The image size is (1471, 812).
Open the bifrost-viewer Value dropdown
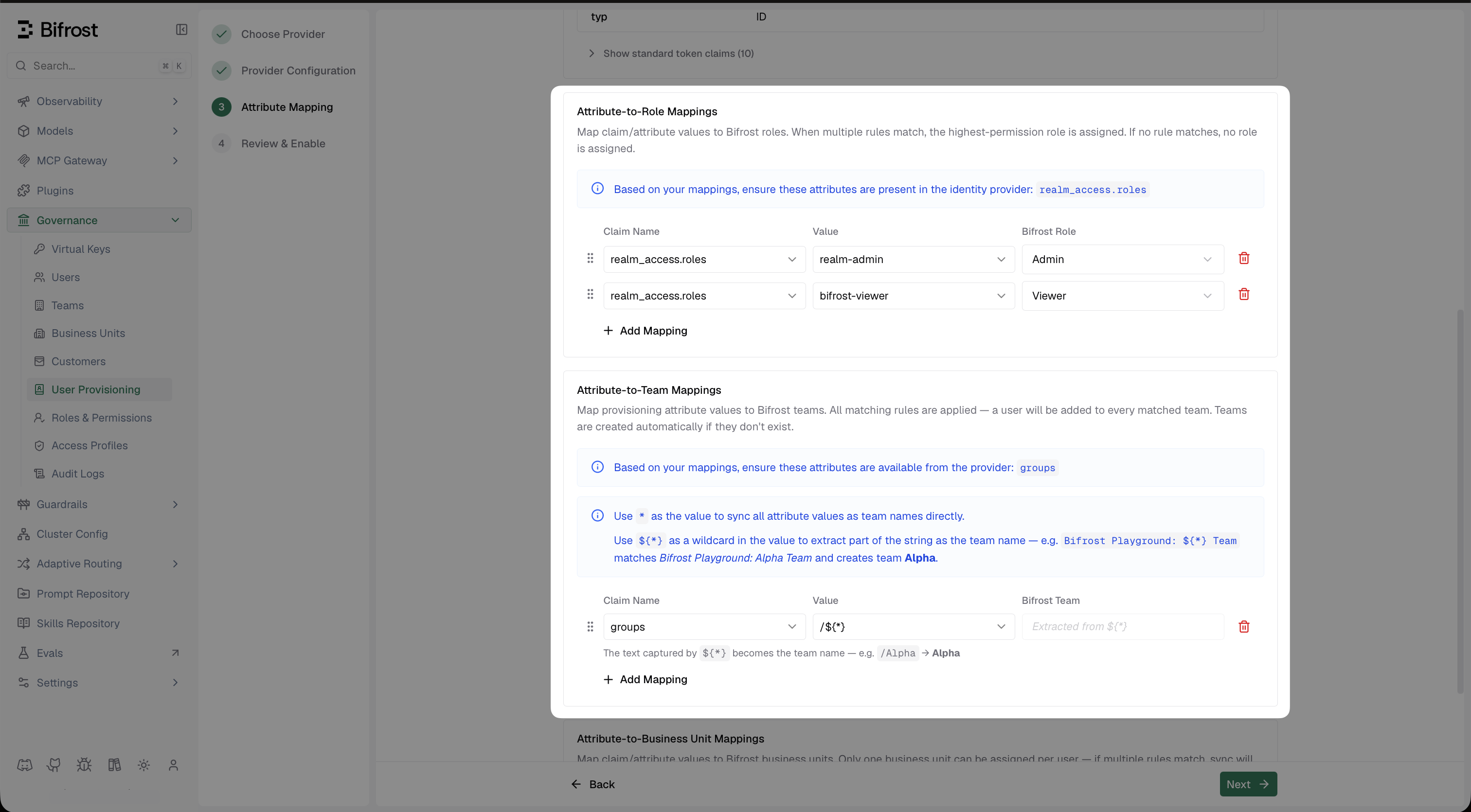click(x=914, y=296)
